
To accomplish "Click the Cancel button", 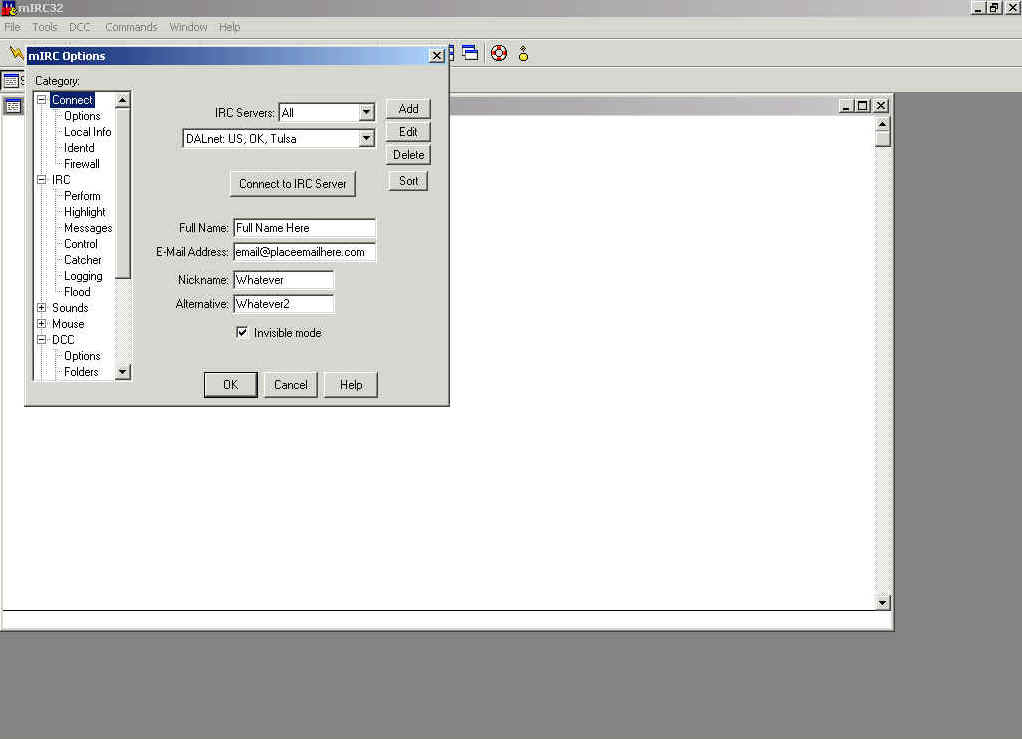I will pos(291,384).
